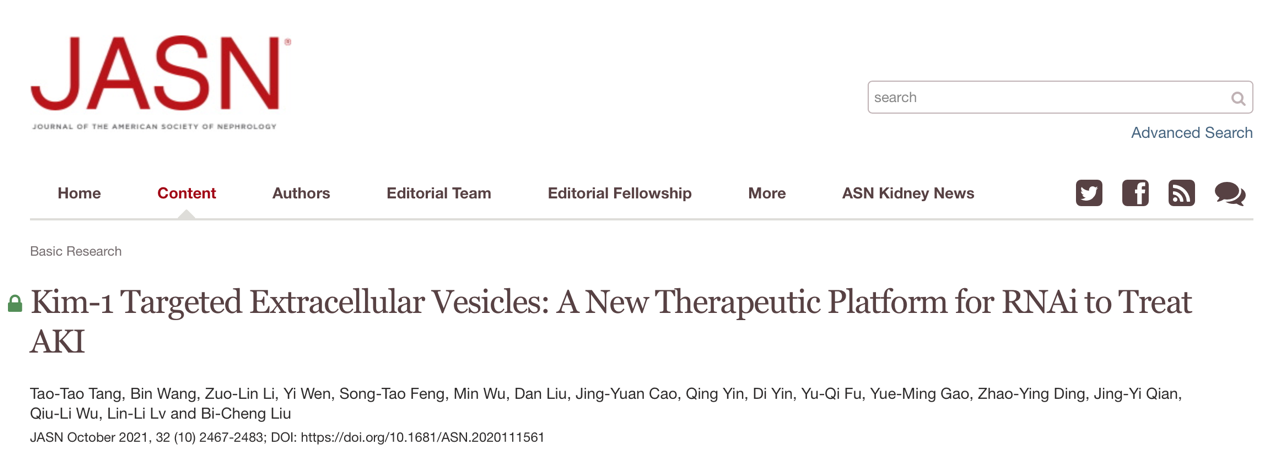The width and height of the screenshot is (1268, 453).
Task: Open the RSS feed icon
Action: (x=1181, y=193)
